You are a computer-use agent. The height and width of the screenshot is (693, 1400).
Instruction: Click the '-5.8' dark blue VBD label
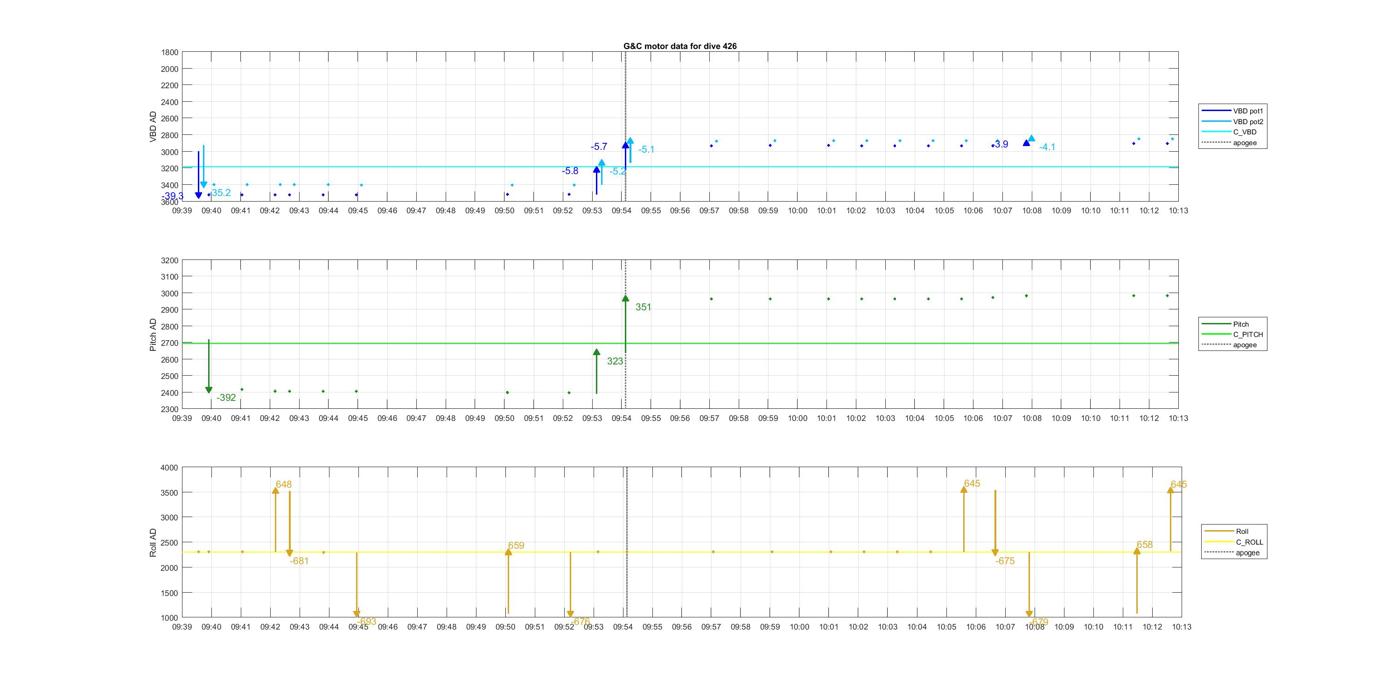point(570,171)
